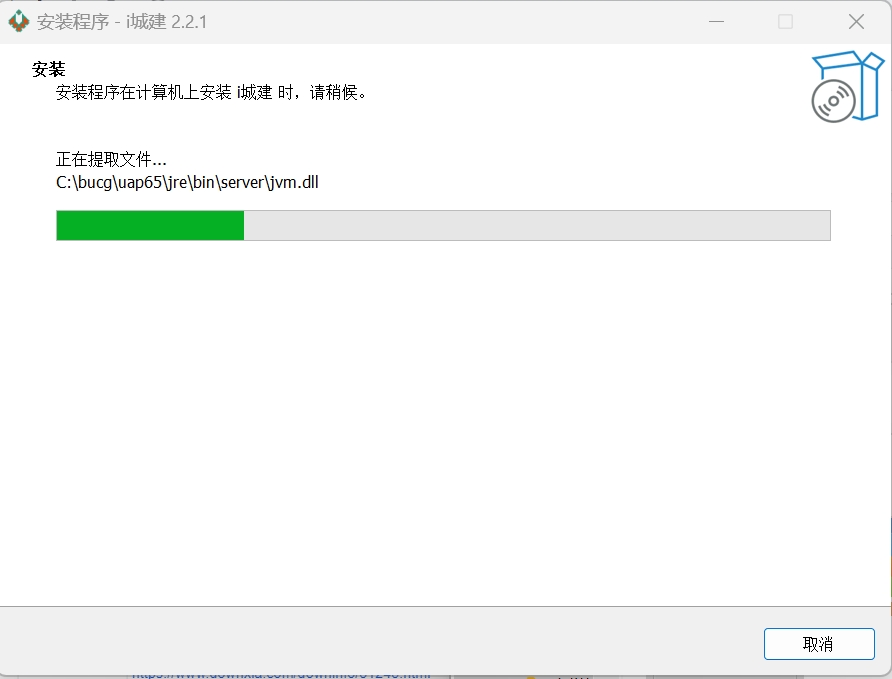Cancel installation with the 取消 button

coord(819,644)
